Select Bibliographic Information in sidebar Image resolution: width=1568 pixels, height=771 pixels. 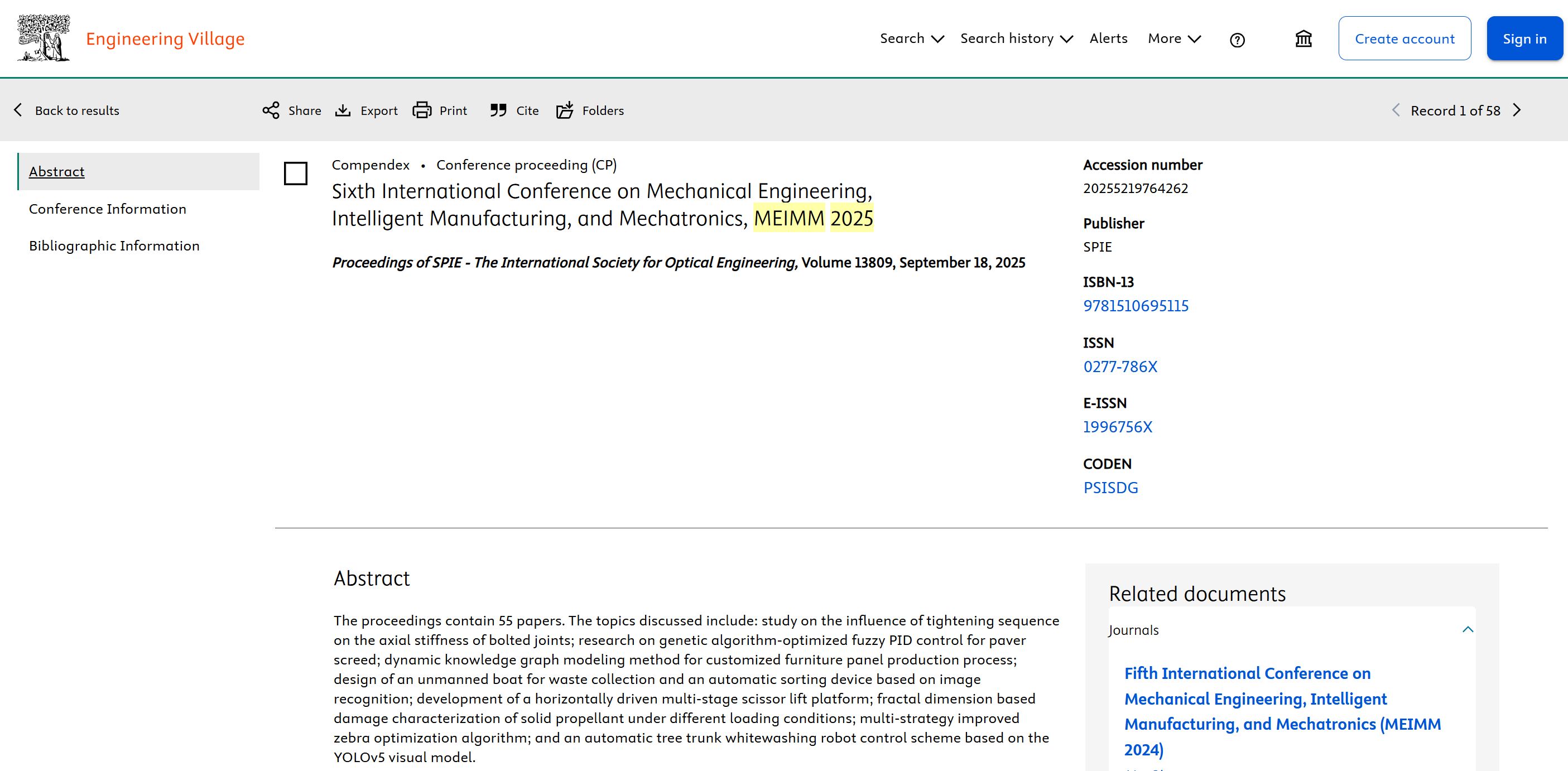click(x=114, y=245)
